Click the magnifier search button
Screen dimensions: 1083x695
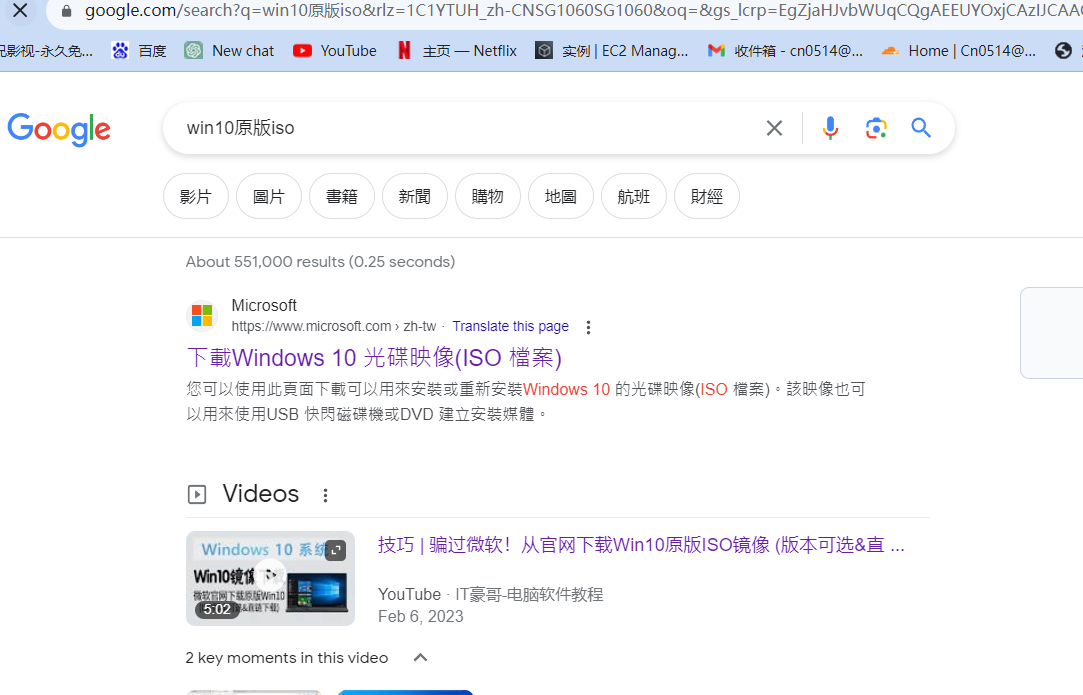coord(921,128)
